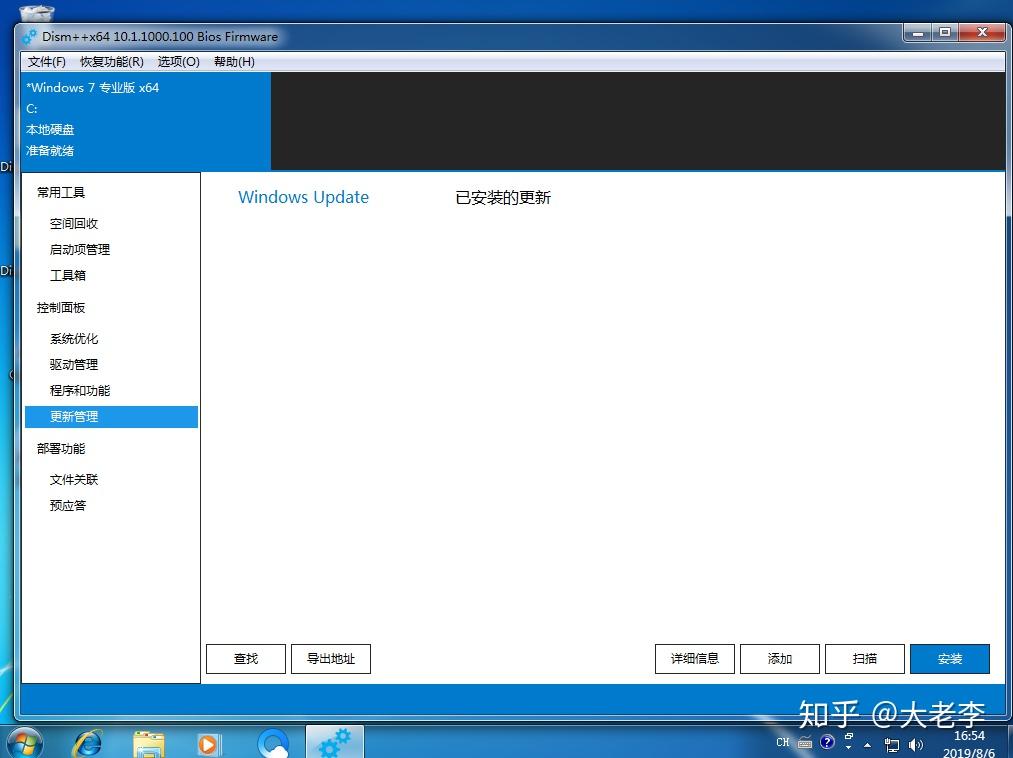Launch Internet Explorer from taskbar
The height and width of the screenshot is (758, 1013).
[x=87, y=743]
